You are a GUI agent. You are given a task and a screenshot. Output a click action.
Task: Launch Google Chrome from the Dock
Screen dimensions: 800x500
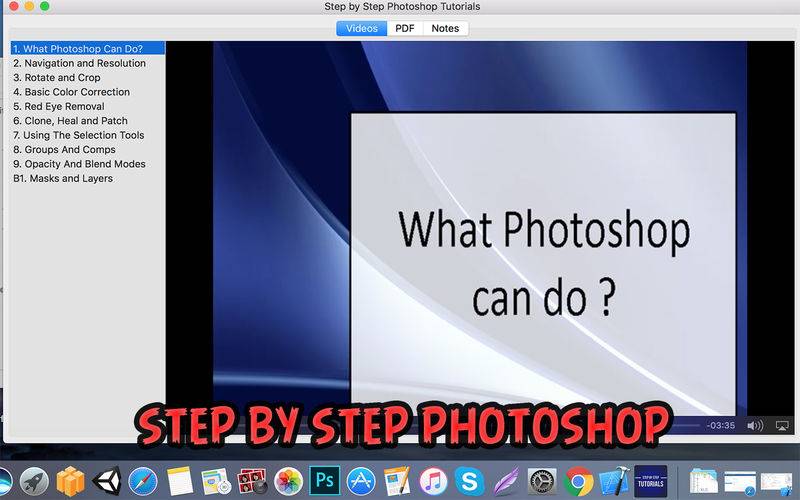coord(578,481)
